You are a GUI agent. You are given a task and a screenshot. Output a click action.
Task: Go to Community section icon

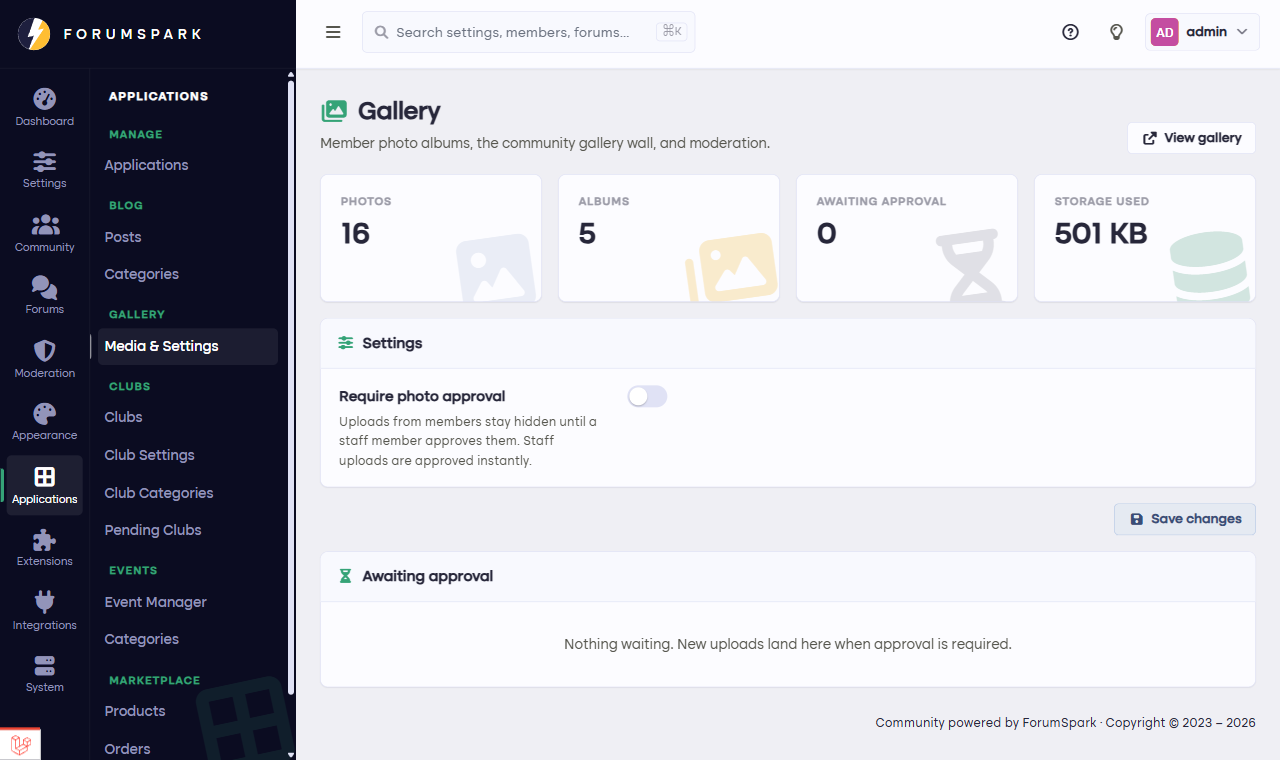click(x=45, y=225)
